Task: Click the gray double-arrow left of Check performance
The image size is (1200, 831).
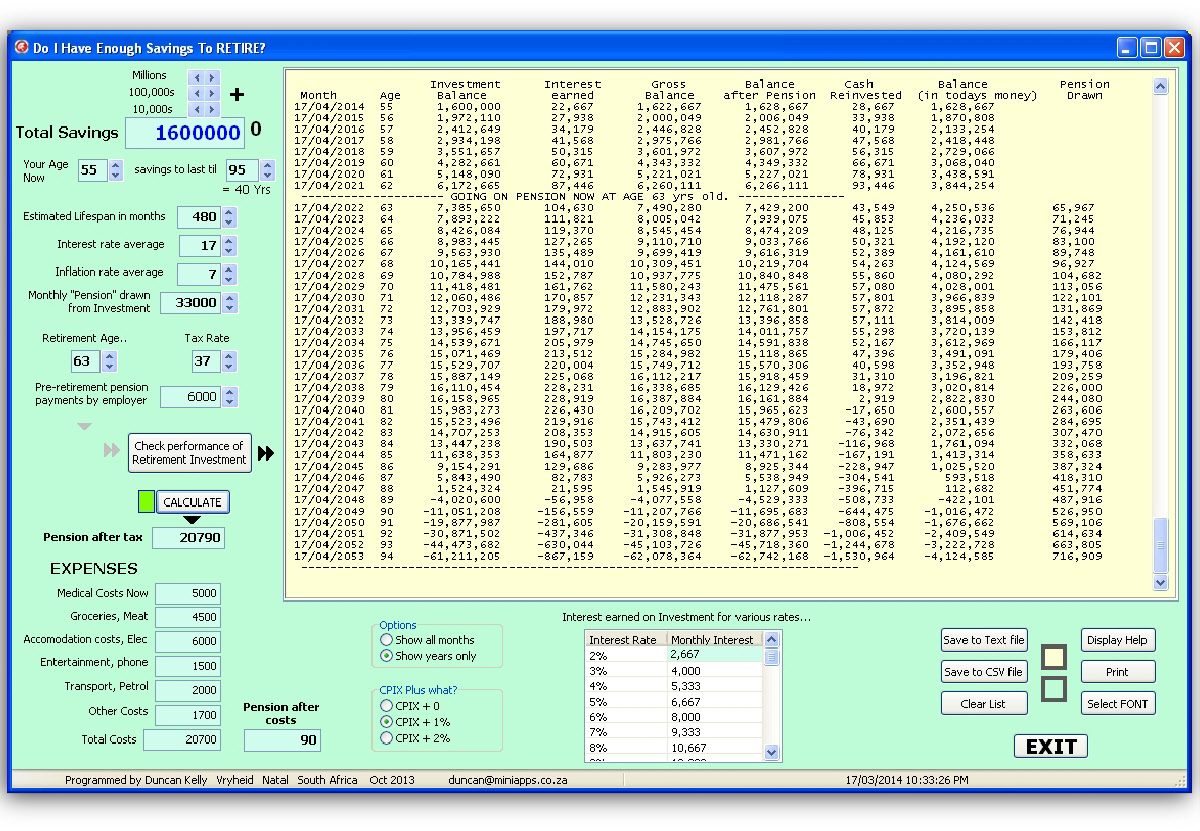Action: point(111,451)
